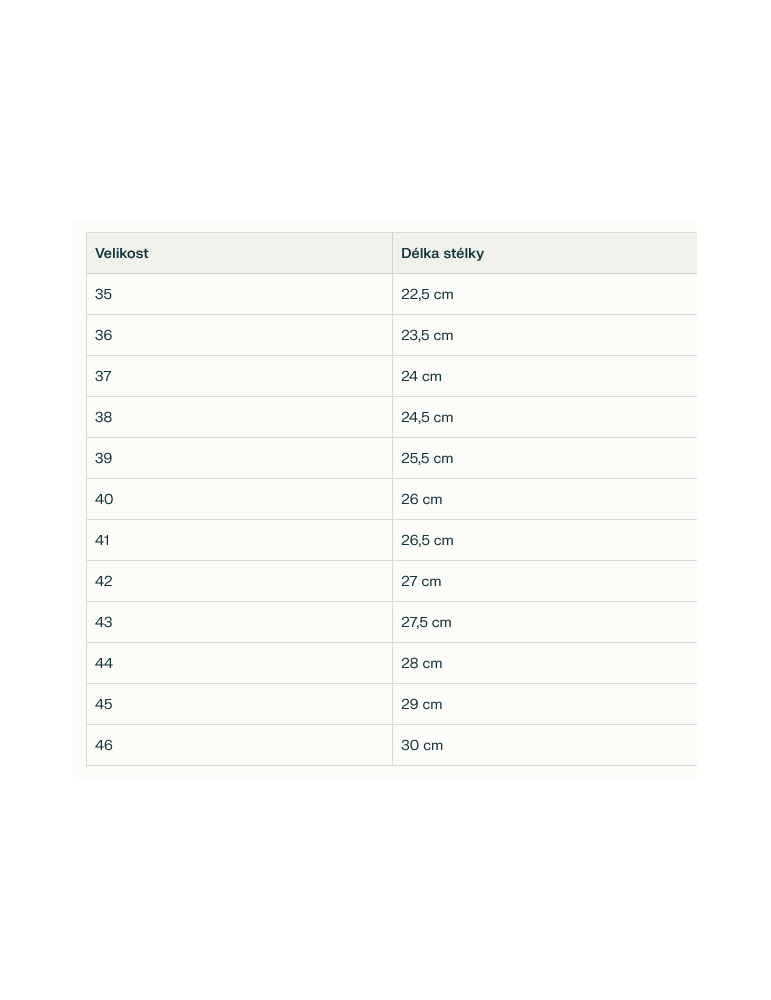This screenshot has height=1000, width=771.
Task: Select the size 45 cell
Action: point(104,704)
